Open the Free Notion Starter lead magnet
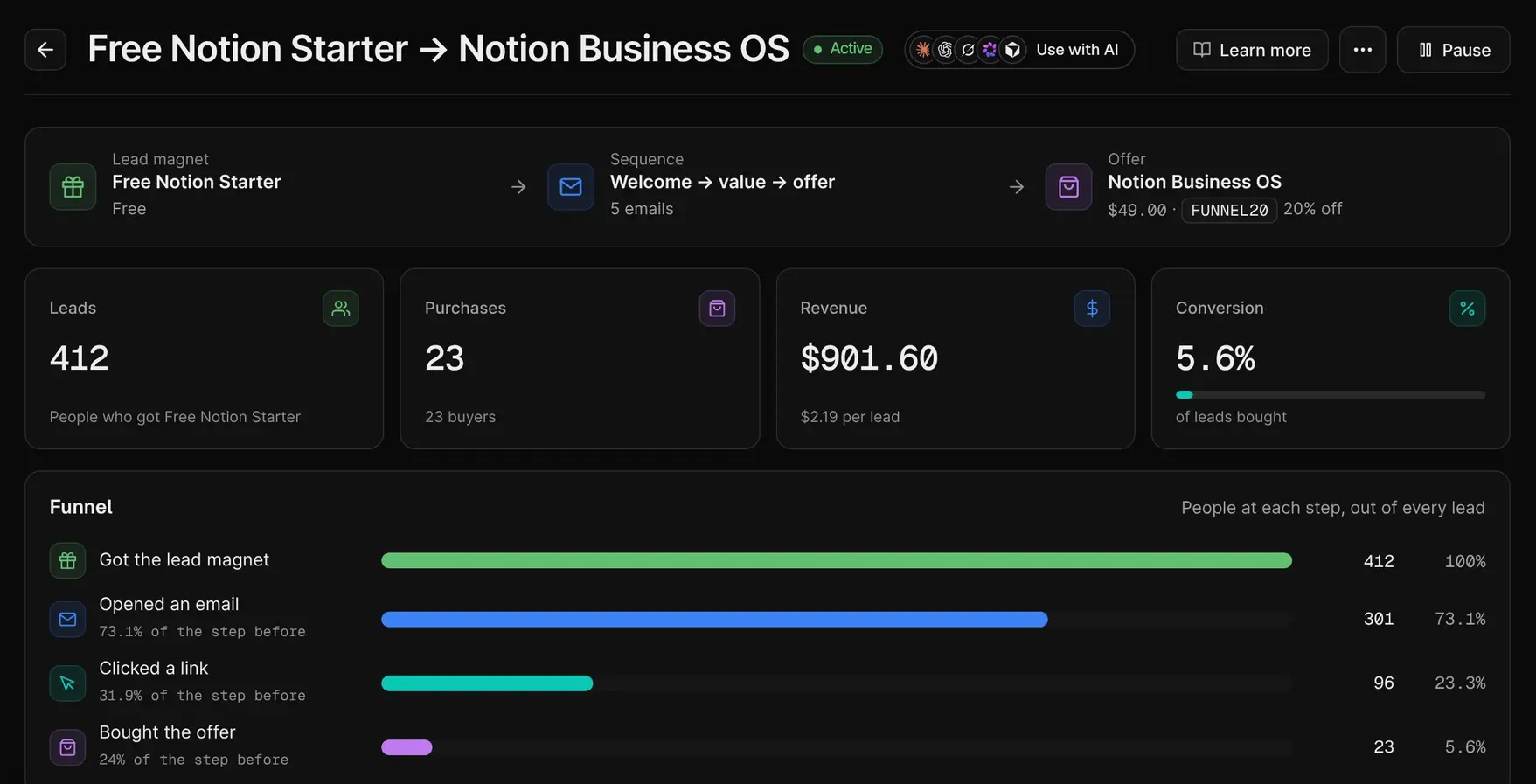This screenshot has height=784, width=1536. pyautogui.click(x=196, y=182)
